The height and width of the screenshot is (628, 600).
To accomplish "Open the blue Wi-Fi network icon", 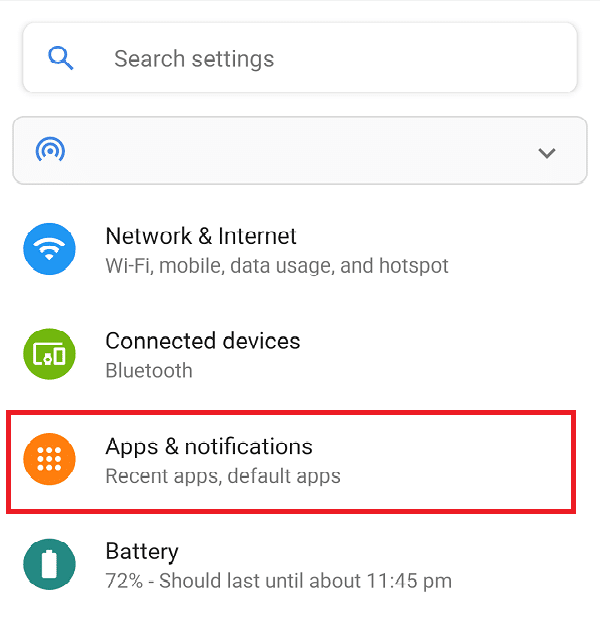I will [x=49, y=249].
